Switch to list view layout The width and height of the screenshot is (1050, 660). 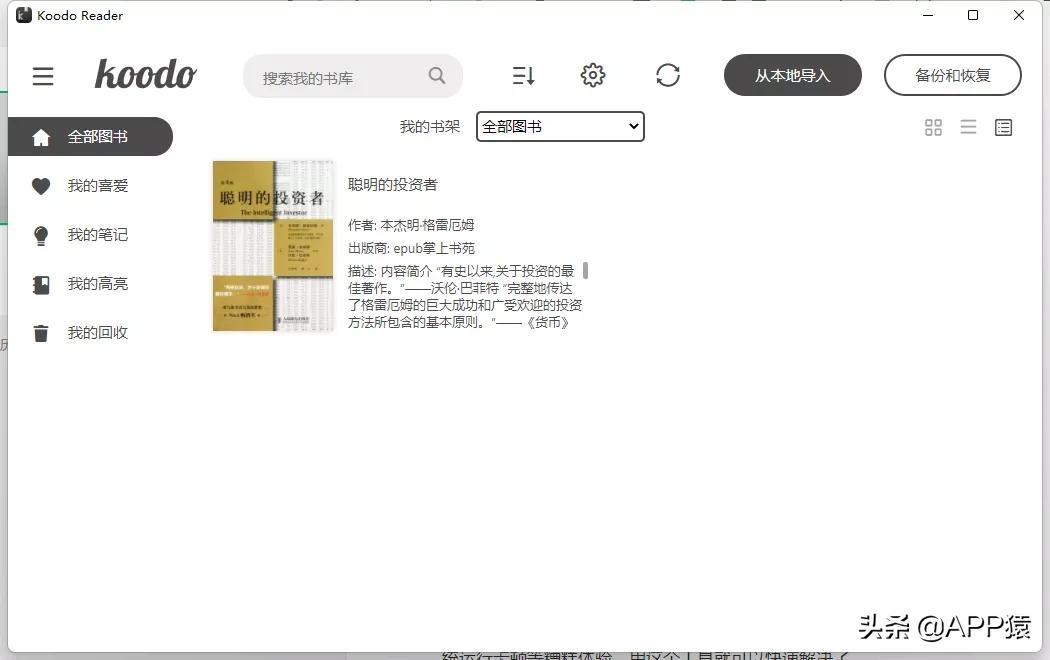pyautogui.click(x=968, y=127)
